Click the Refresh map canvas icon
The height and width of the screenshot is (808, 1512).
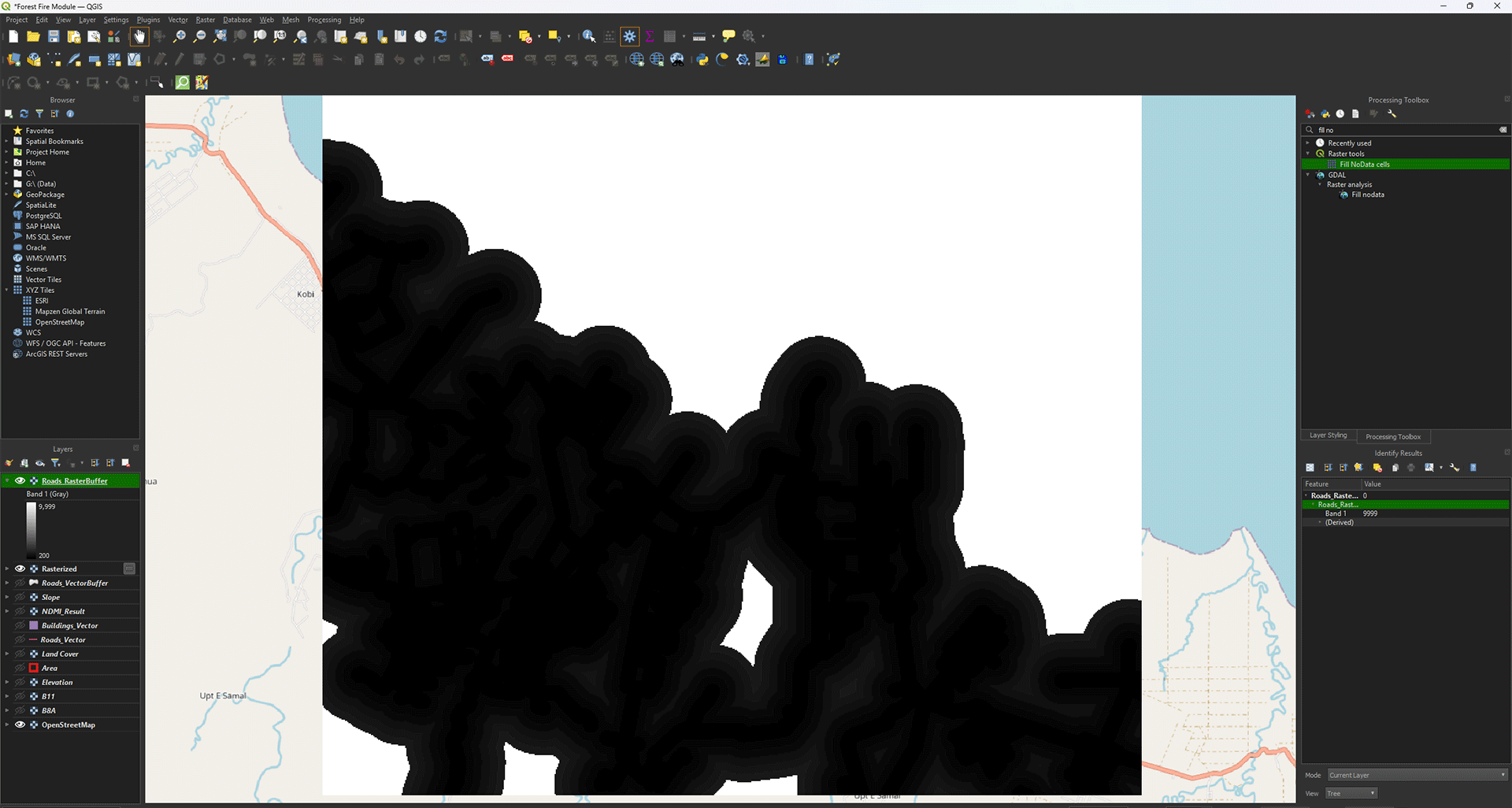(440, 36)
